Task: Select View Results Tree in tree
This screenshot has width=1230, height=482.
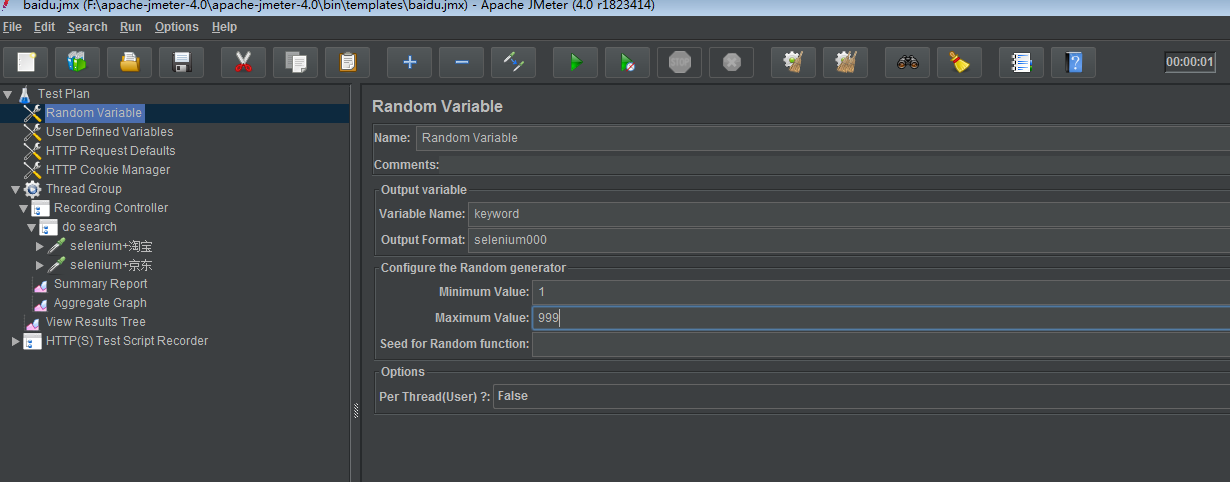Action: [x=95, y=322]
